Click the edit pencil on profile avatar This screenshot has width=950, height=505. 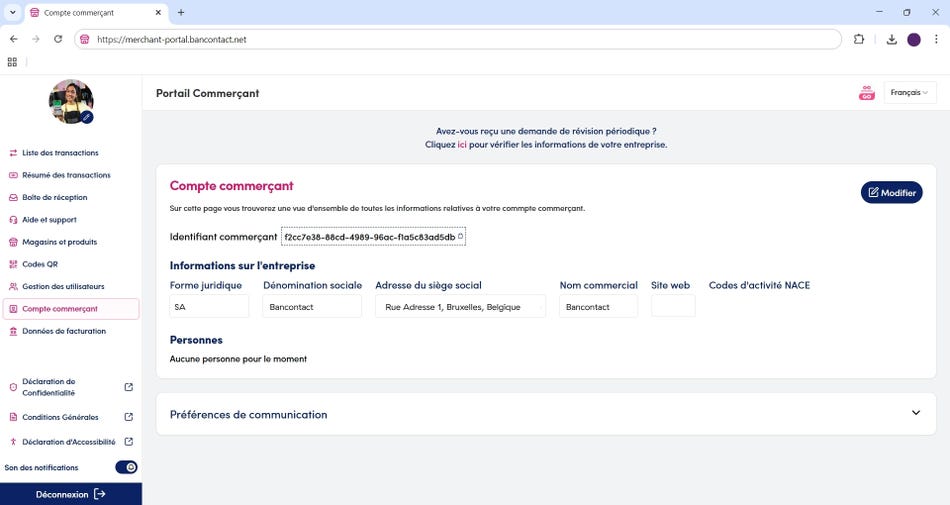coord(87,117)
